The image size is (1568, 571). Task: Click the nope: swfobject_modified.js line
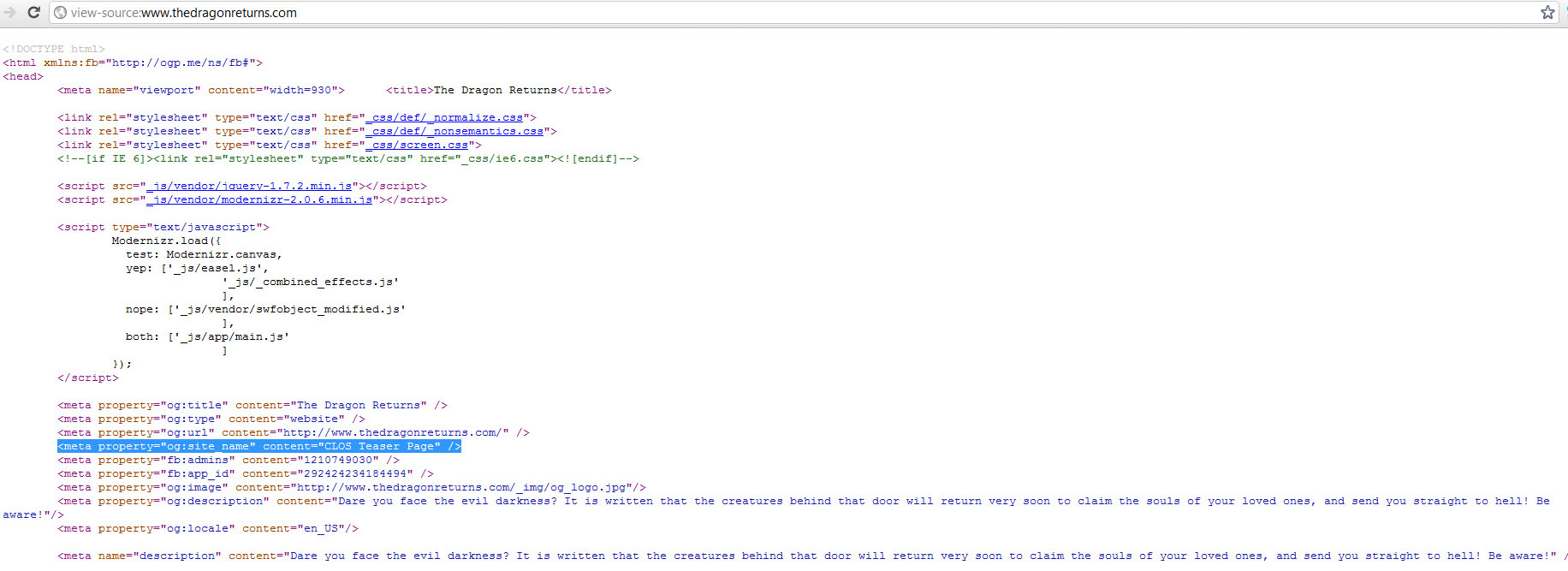coord(266,309)
